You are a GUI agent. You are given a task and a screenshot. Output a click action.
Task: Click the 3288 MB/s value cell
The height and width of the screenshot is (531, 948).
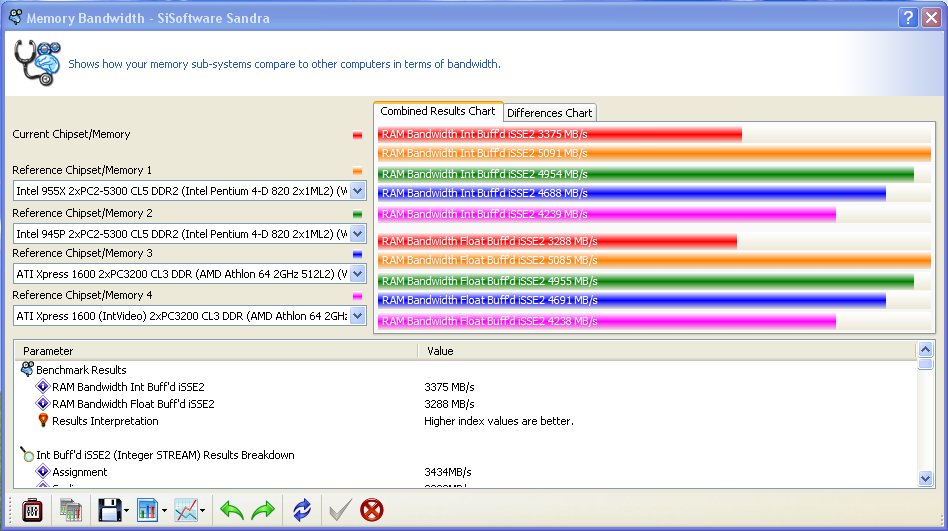pos(449,404)
